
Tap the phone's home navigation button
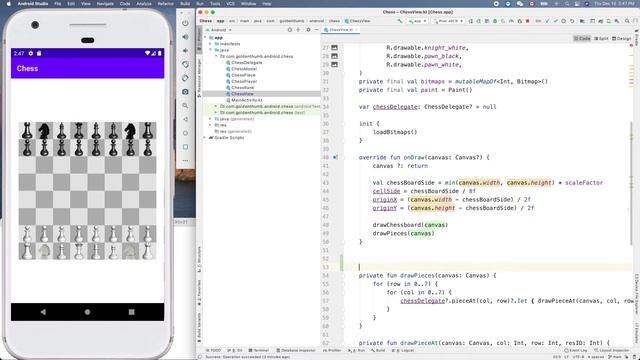[x=87, y=312]
